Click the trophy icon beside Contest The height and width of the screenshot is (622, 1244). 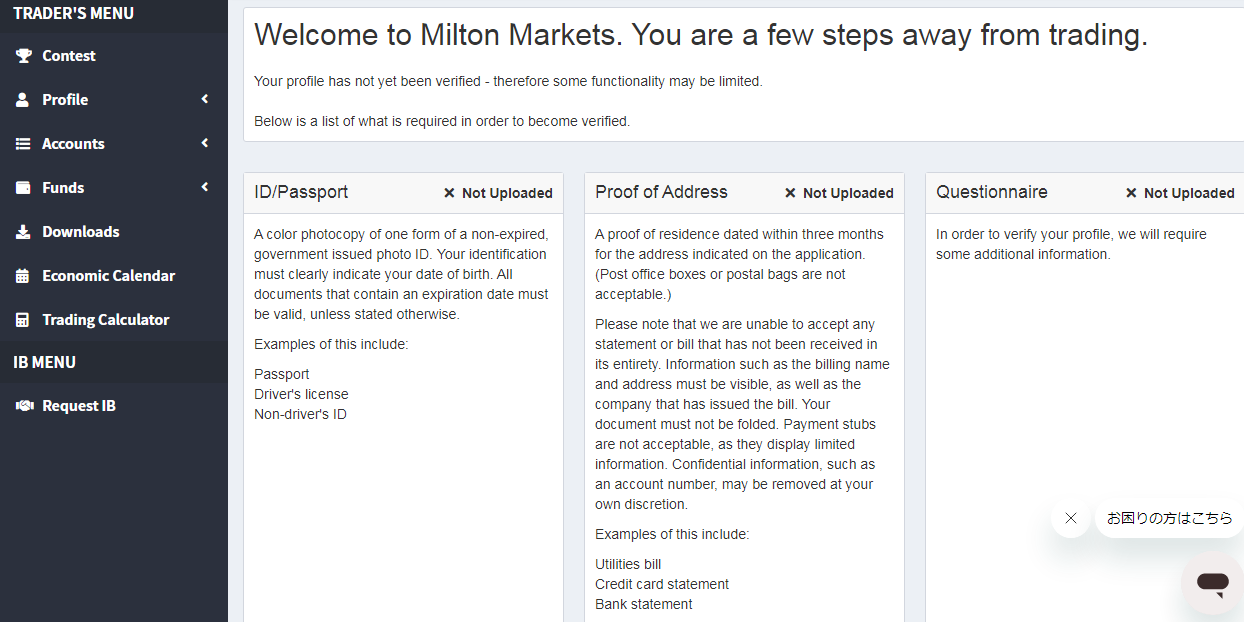tap(23, 56)
